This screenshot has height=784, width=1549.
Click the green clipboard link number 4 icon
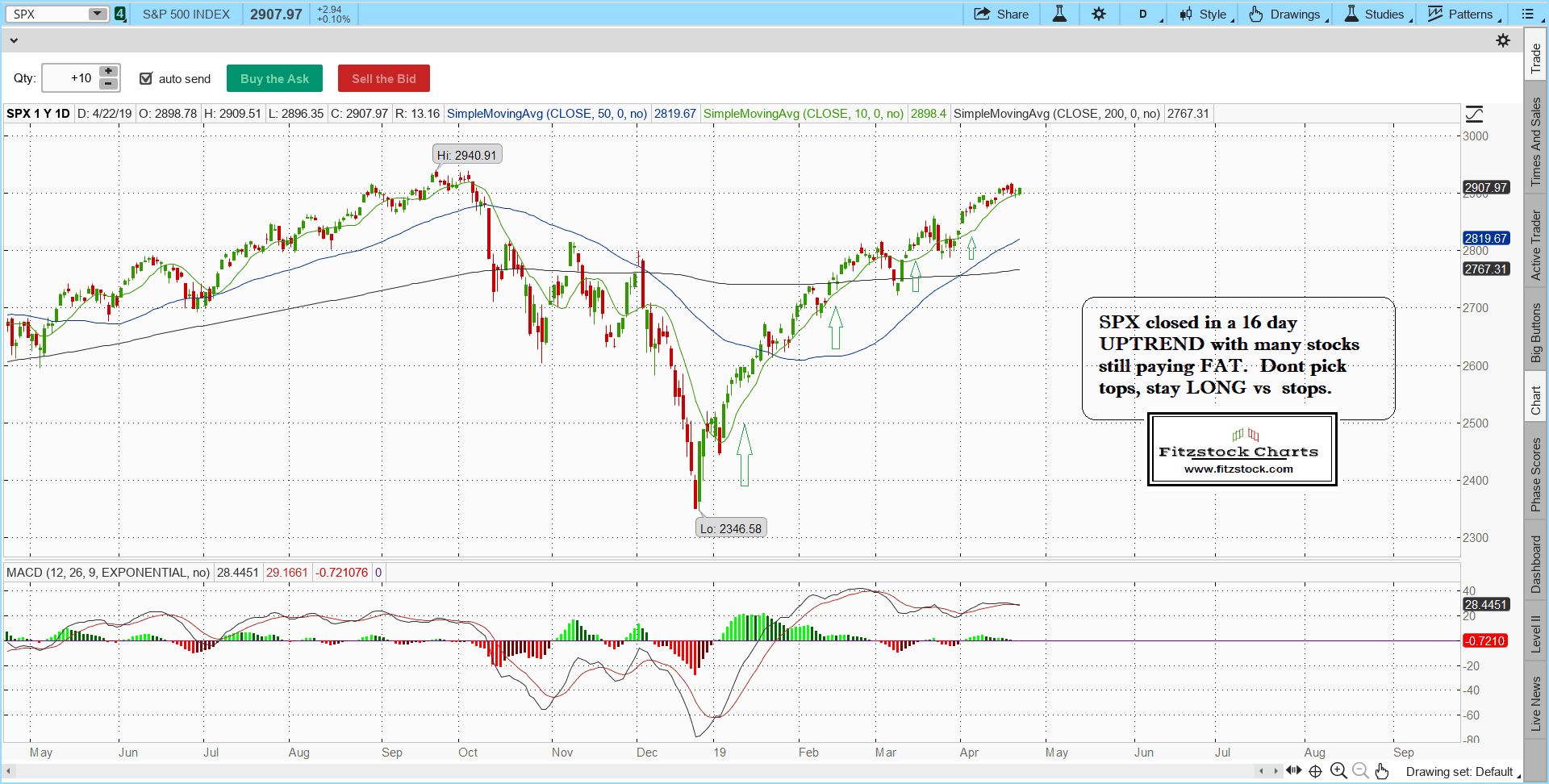coord(120,15)
